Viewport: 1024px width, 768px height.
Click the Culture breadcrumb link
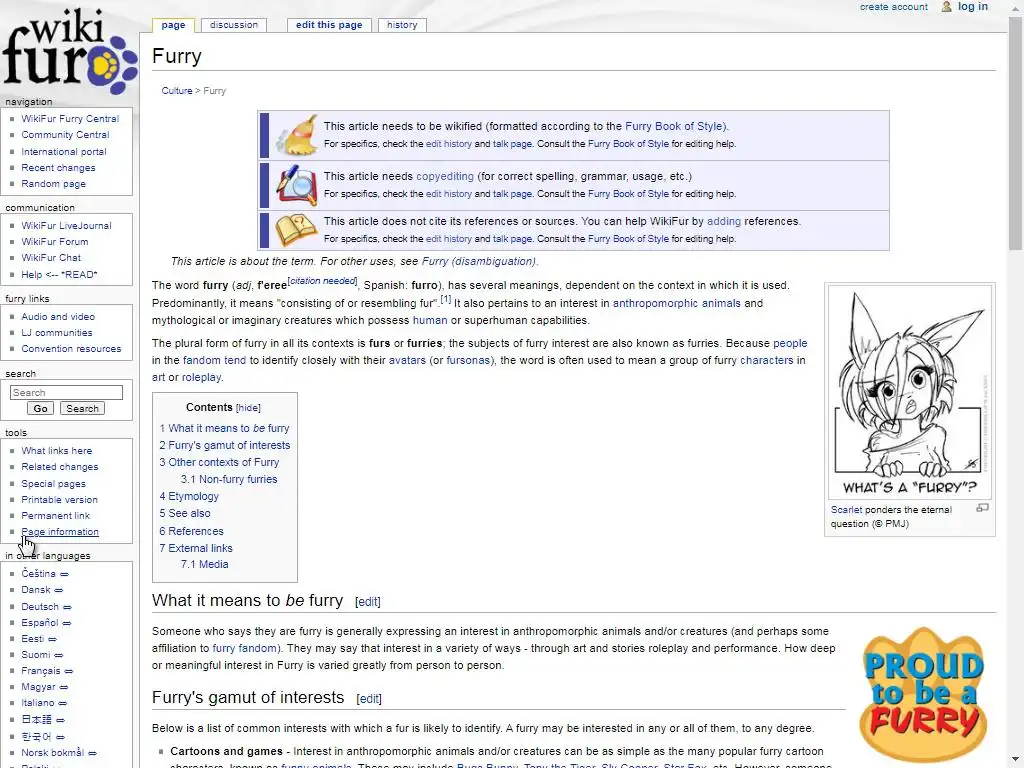[177, 91]
